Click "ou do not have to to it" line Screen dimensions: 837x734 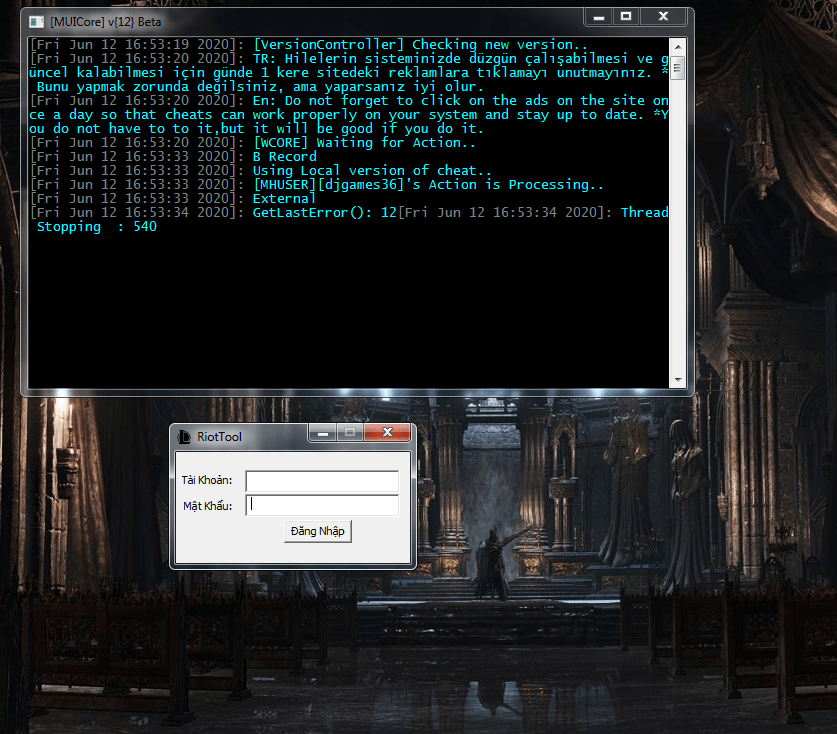point(256,129)
